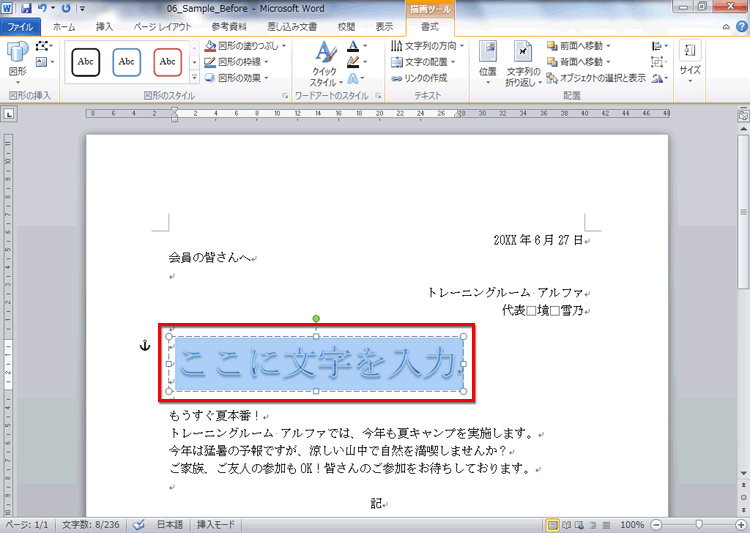Viewport: 750px width, 533px height.
Task: Open the Customize Quick Access Toolbar arrow
Action: click(83, 8)
